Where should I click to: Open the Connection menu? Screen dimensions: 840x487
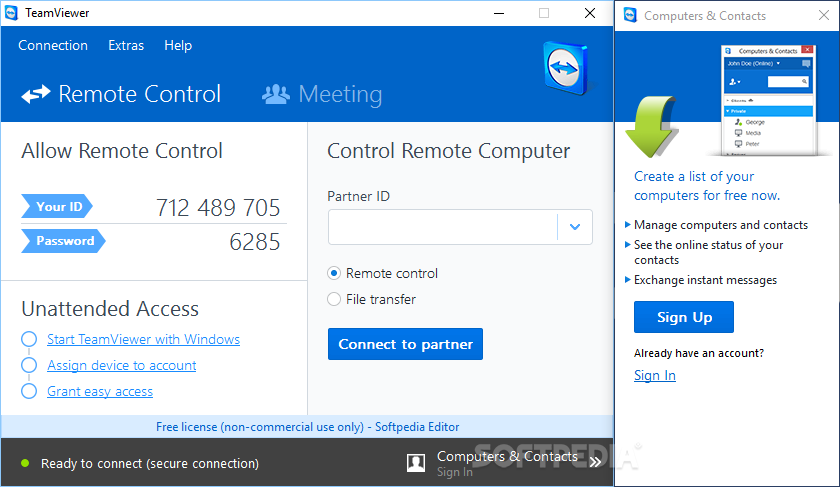click(x=53, y=45)
